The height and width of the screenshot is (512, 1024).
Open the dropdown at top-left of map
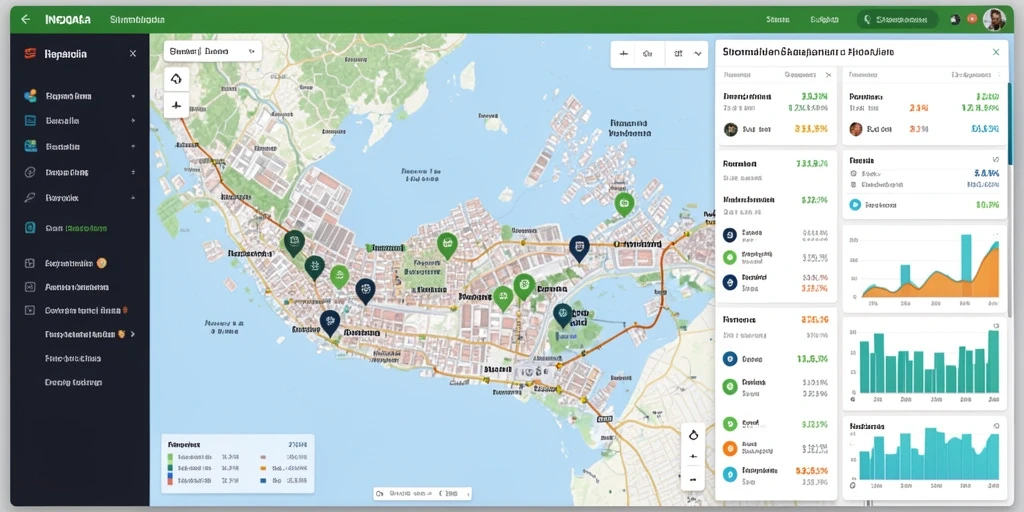click(213, 50)
